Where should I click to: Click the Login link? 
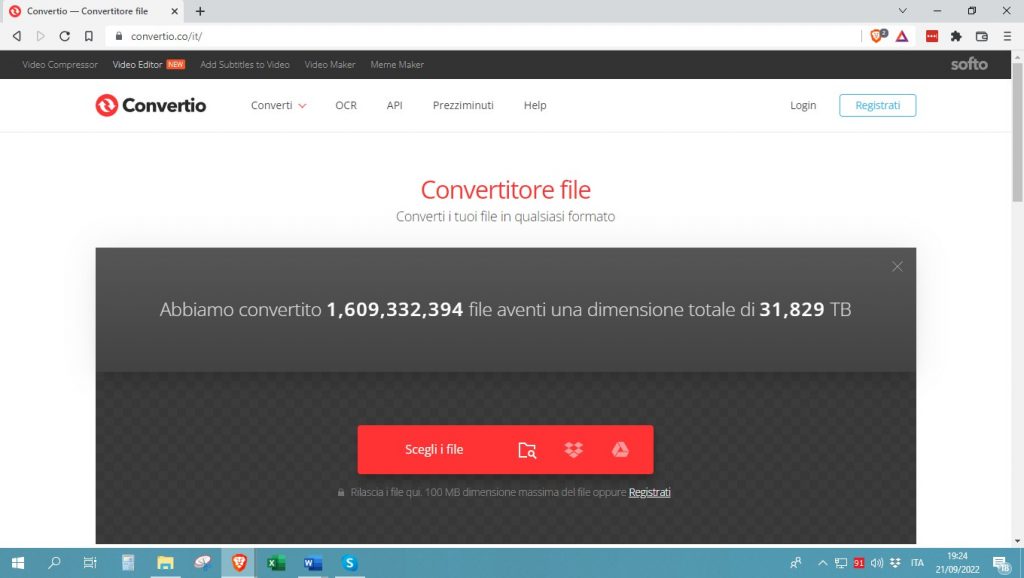(x=803, y=105)
